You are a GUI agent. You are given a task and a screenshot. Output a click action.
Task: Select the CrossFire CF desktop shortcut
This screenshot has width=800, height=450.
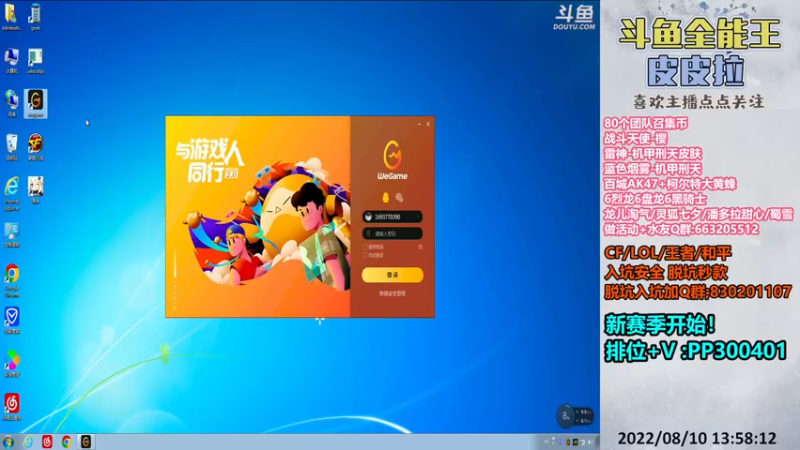[x=35, y=147]
